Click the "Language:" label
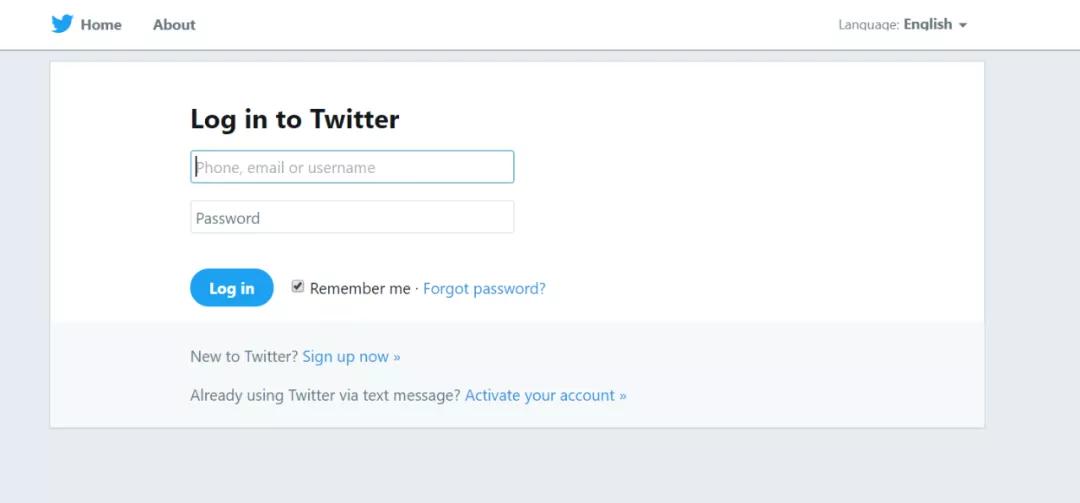1080x503 pixels. 868,25
